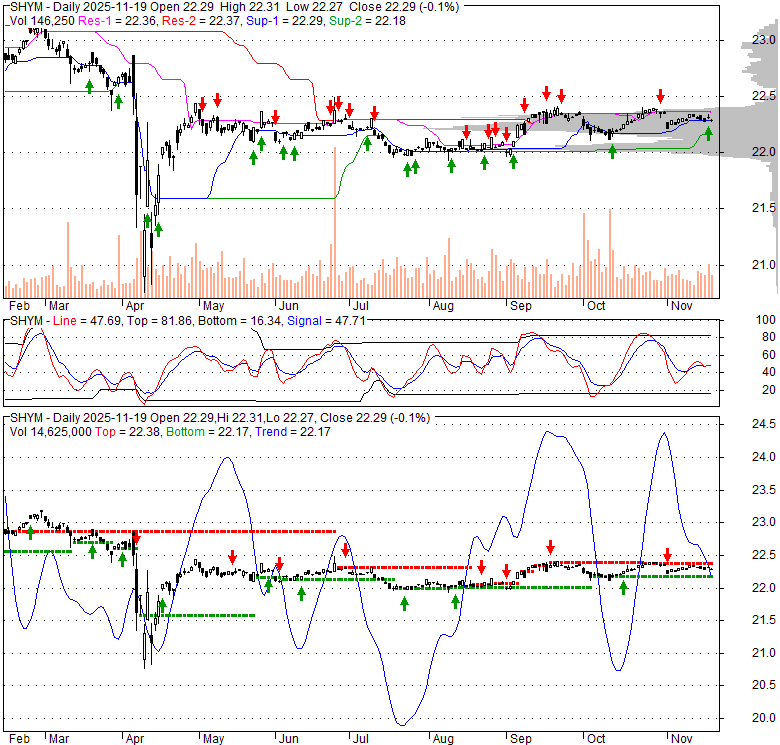Click the green 'Bottom = 22.17' label
The width and height of the screenshot is (780, 745).
(x=207, y=432)
